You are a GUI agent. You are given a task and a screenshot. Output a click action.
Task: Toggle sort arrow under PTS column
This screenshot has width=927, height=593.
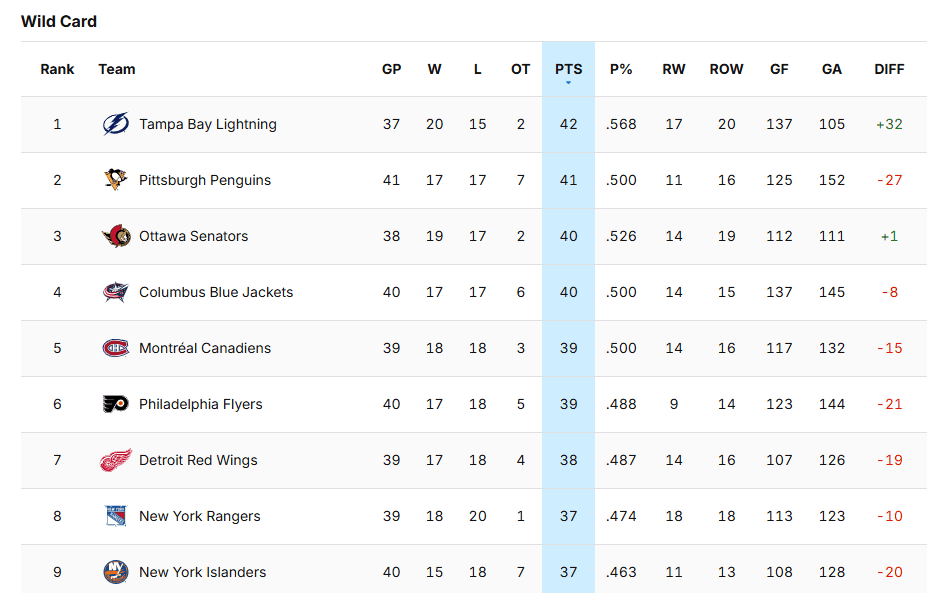568,83
